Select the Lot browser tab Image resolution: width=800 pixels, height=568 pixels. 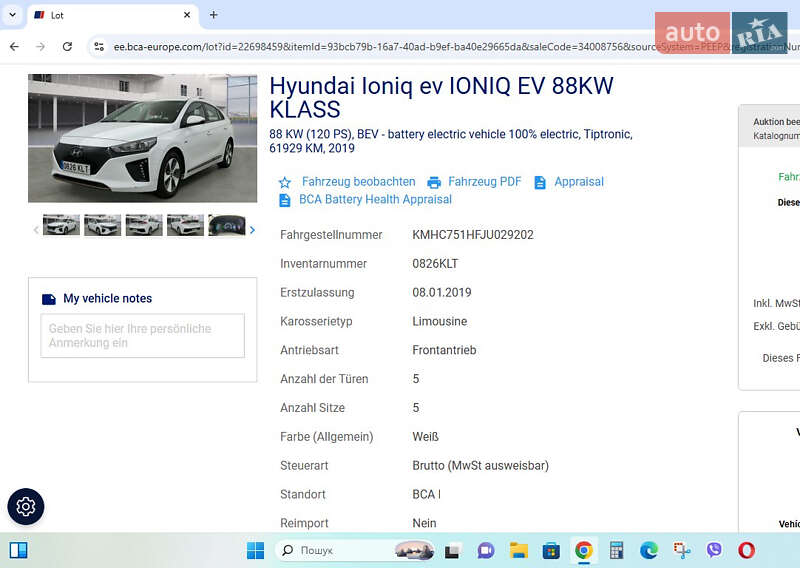tap(112, 15)
